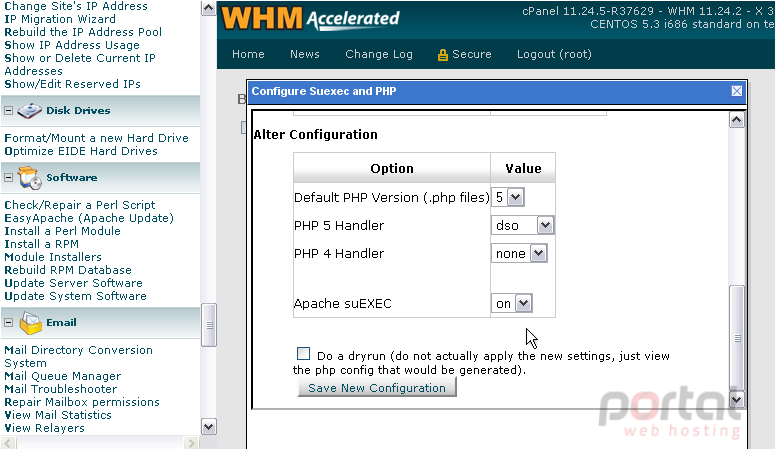Open Rebuild RPM Database link
This screenshot has width=776, height=450.
point(68,270)
